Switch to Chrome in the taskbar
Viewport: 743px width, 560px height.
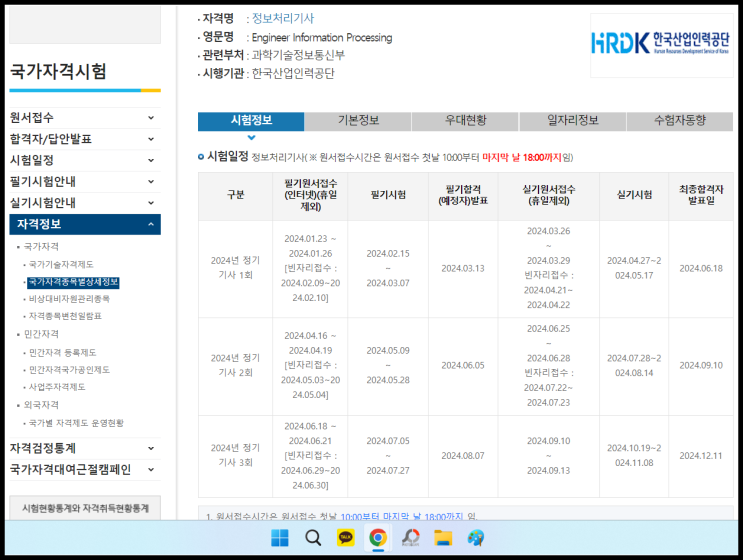point(378,538)
